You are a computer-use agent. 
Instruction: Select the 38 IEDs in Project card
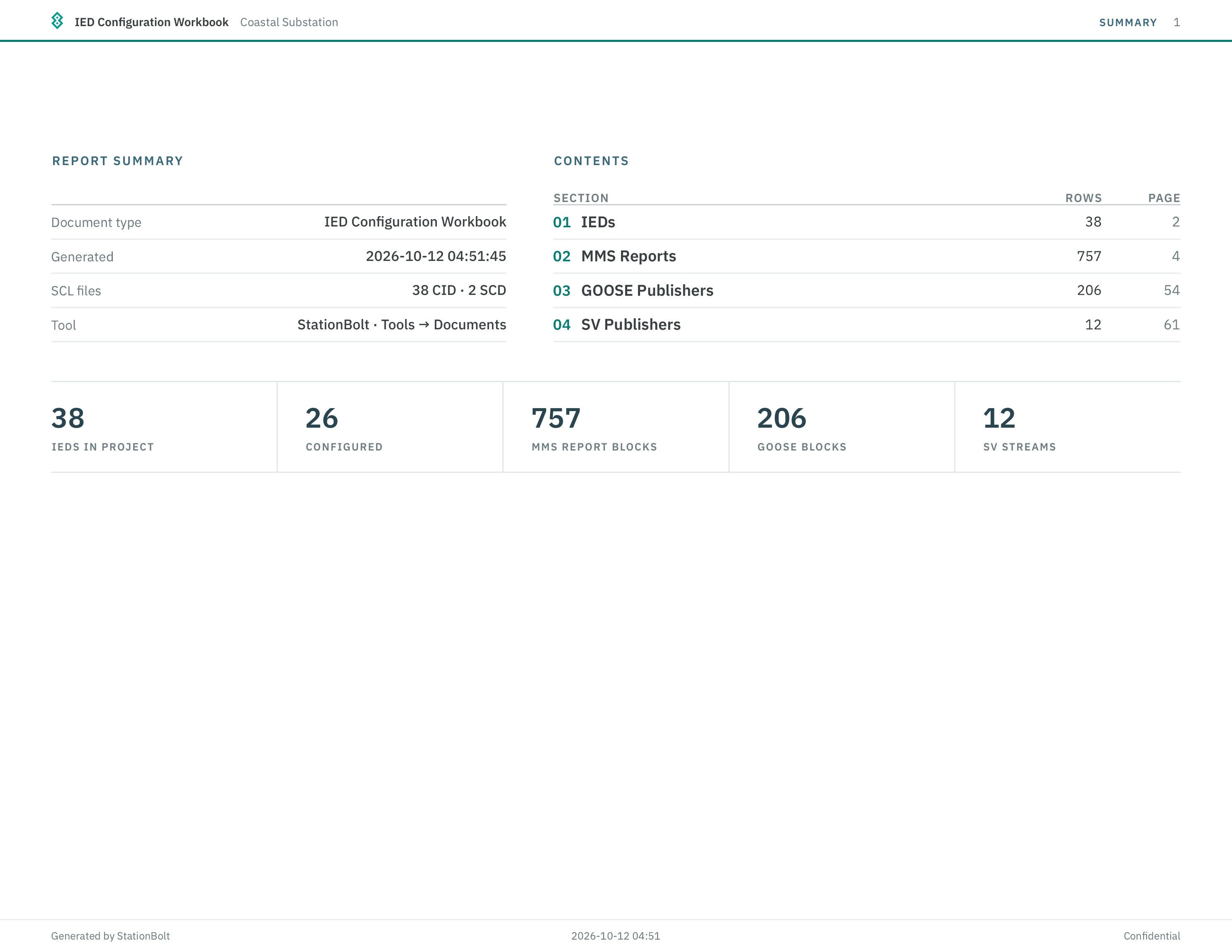click(x=163, y=427)
